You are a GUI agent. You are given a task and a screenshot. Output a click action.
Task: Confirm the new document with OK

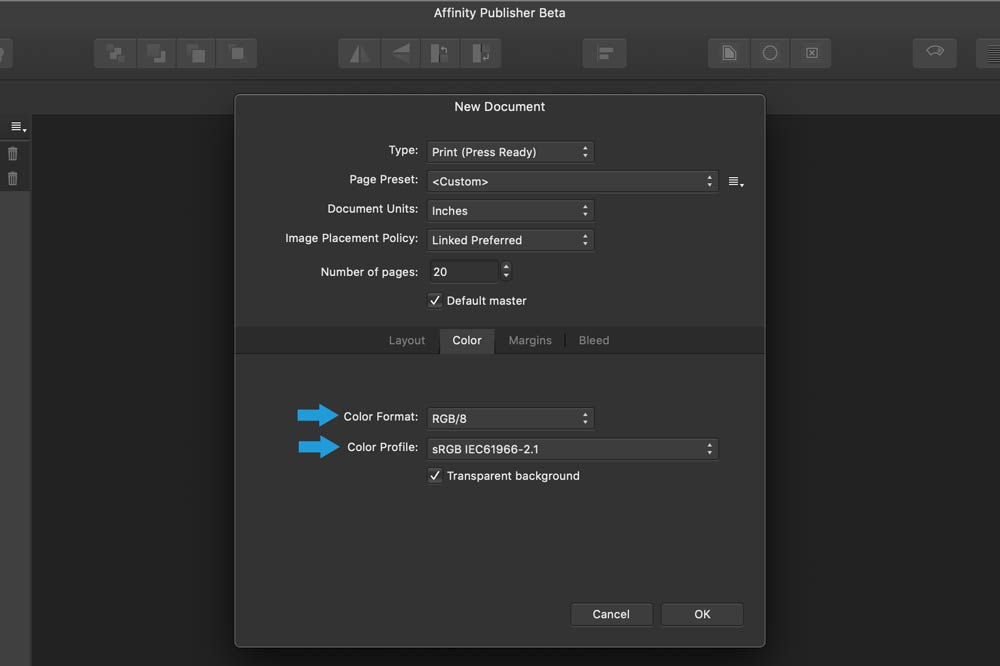pos(702,614)
